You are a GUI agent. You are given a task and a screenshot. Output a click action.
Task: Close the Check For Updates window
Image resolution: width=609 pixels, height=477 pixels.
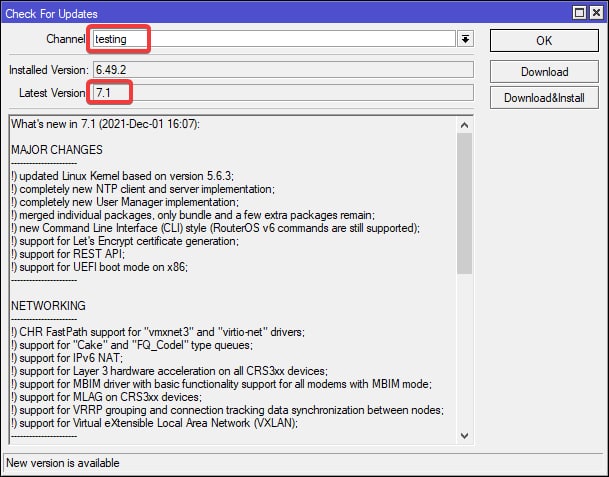pyautogui.click(x=596, y=13)
